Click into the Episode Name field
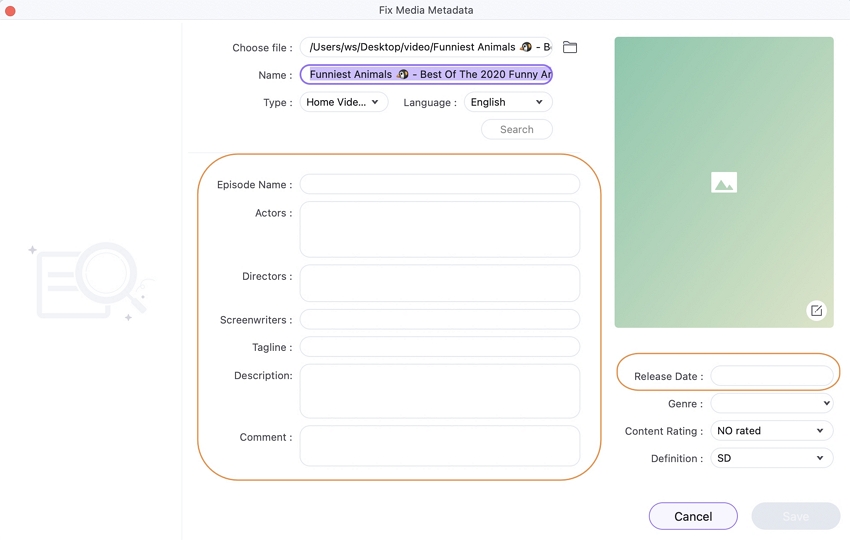This screenshot has height=540, width=850. click(x=439, y=184)
